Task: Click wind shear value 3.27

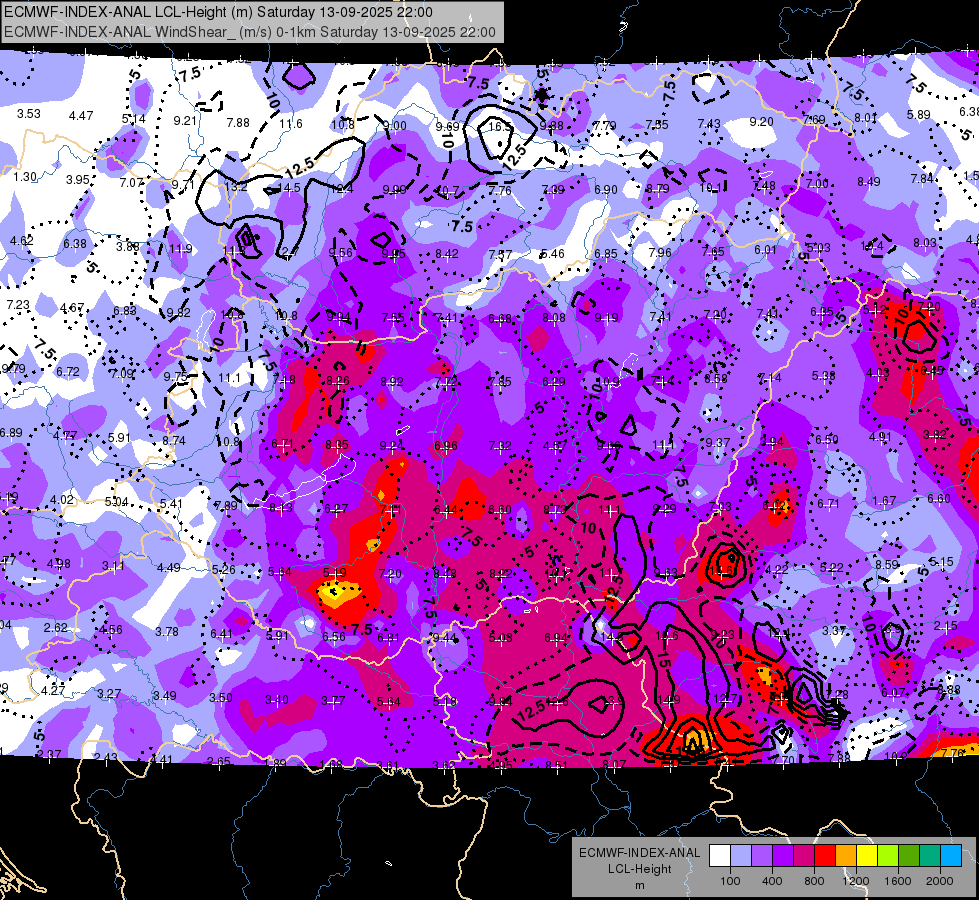Action: click(109, 693)
